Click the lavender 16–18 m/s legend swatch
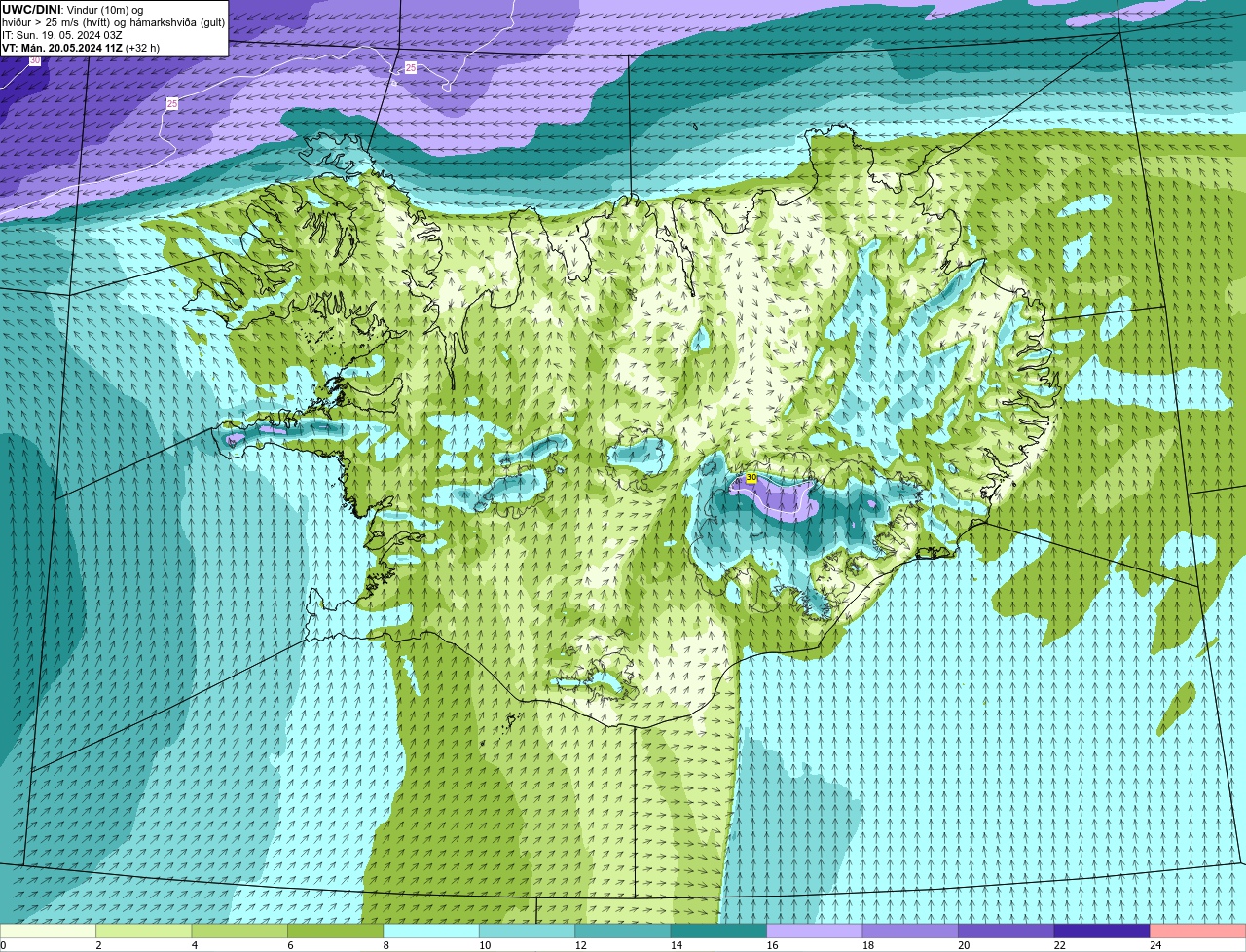The height and width of the screenshot is (952, 1246). (814, 932)
